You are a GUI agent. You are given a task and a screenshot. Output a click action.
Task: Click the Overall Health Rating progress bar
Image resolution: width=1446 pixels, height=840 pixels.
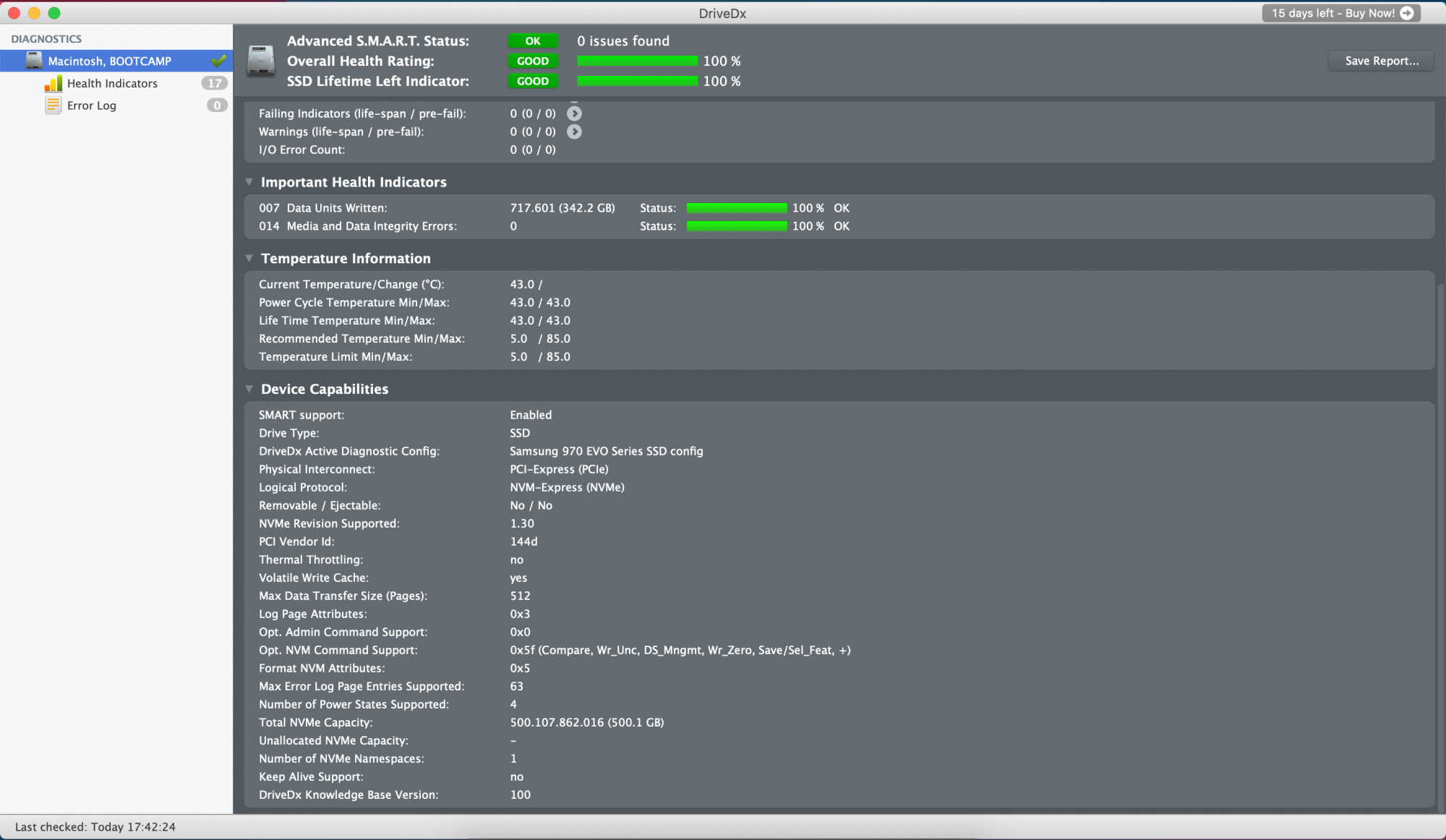637,61
